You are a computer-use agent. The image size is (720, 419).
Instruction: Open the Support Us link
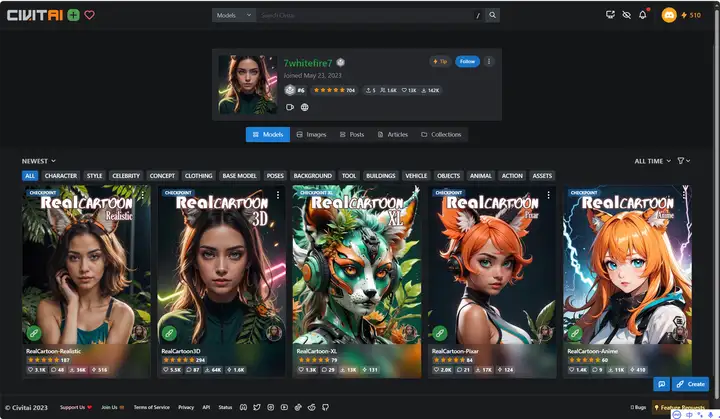point(76,407)
